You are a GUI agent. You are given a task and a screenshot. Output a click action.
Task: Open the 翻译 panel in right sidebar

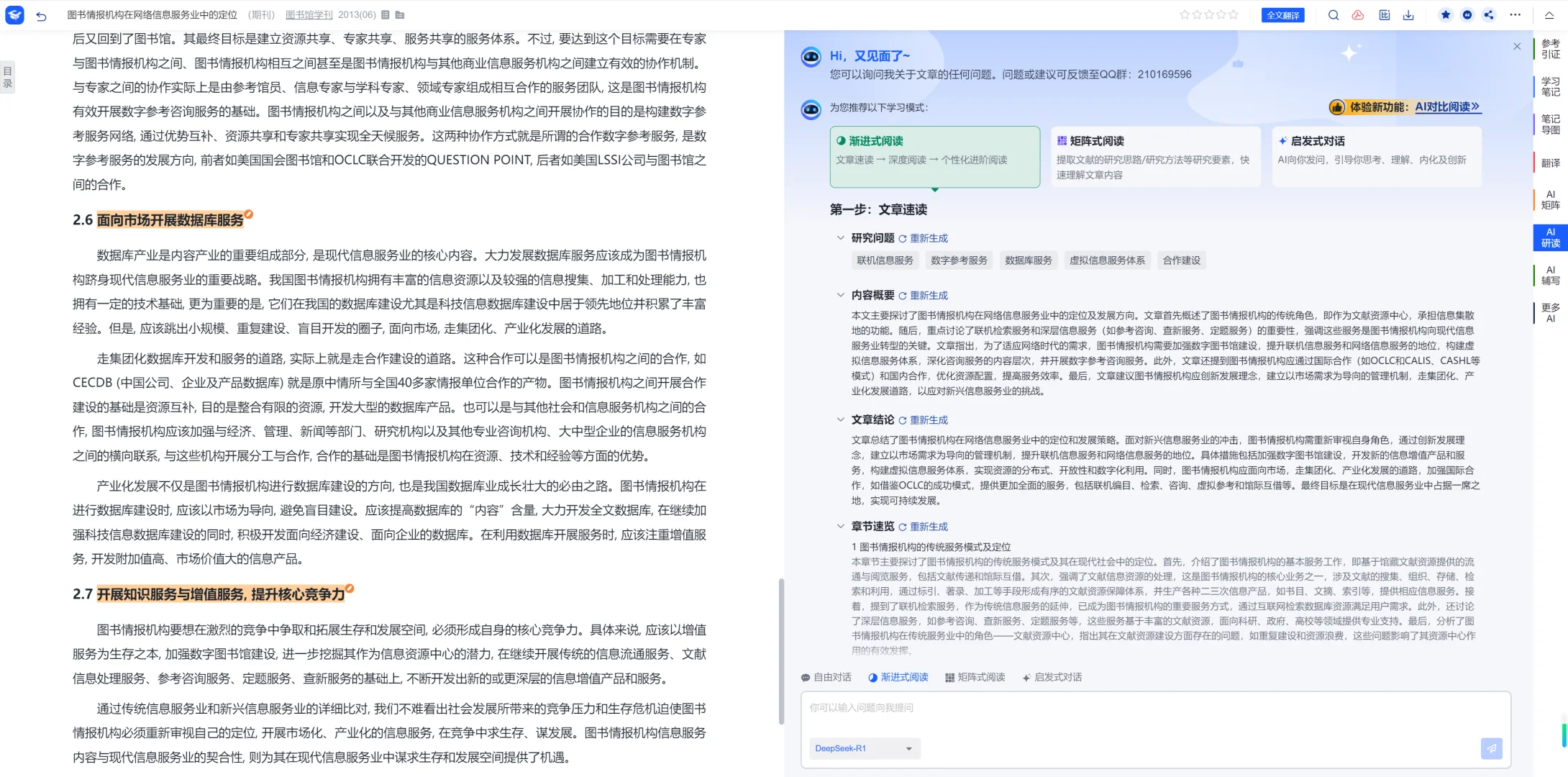tap(1550, 163)
